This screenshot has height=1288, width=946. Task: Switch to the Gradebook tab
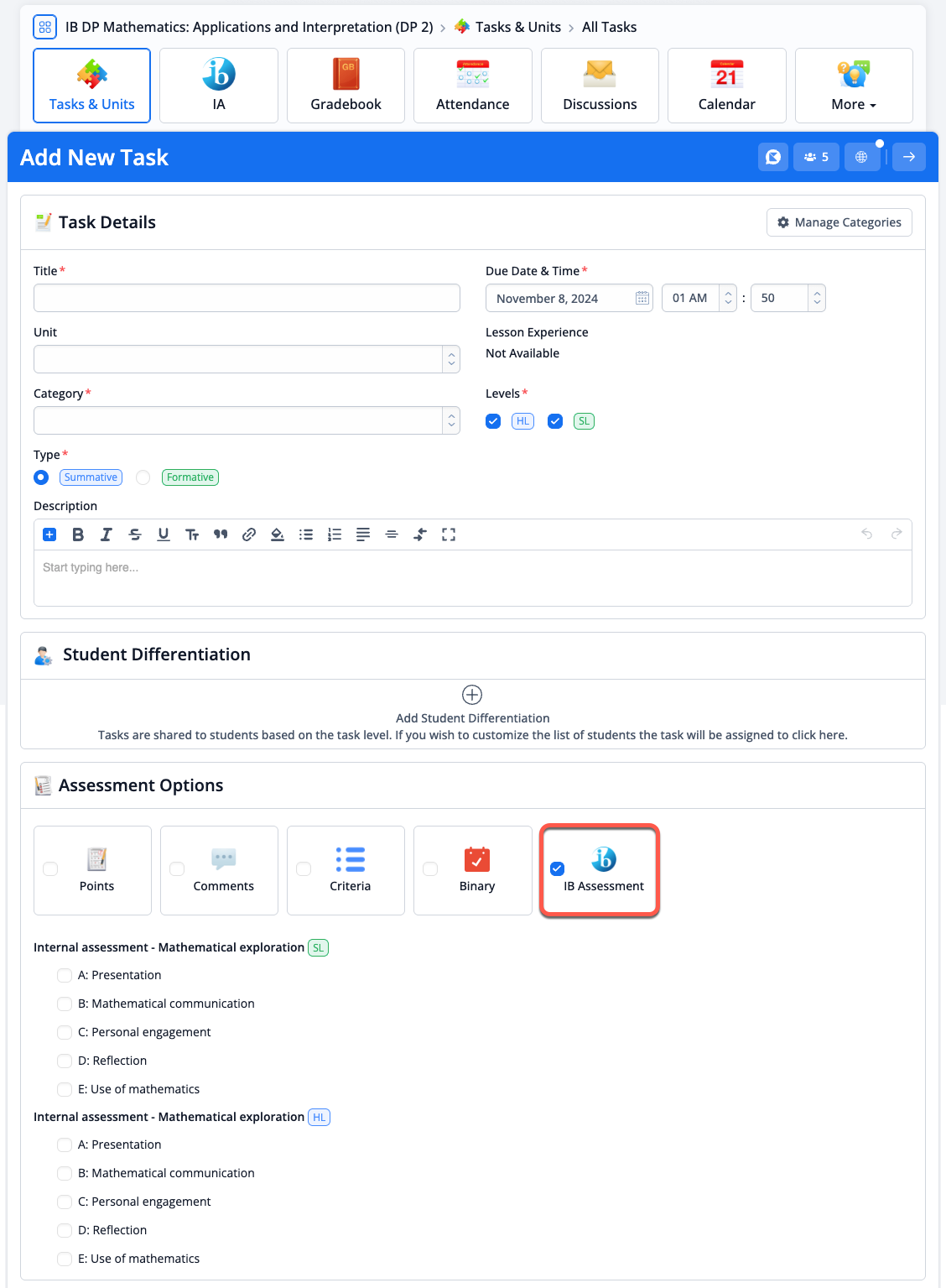[x=346, y=86]
